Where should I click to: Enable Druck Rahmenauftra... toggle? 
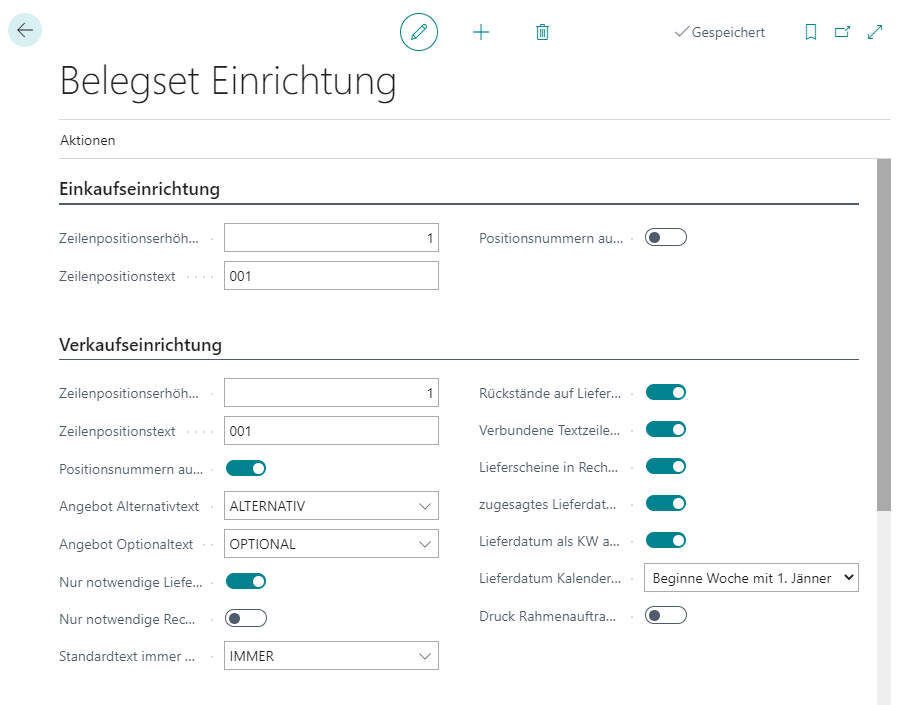tap(665, 615)
